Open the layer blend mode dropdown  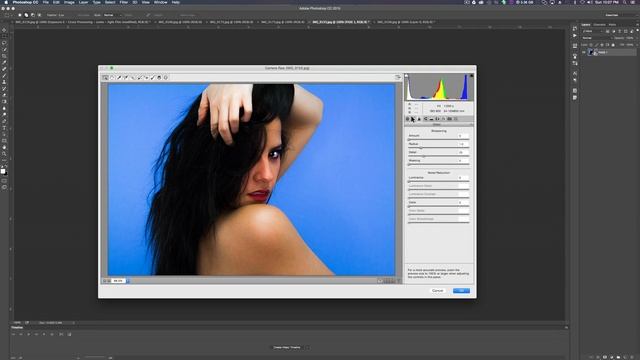(x=597, y=38)
